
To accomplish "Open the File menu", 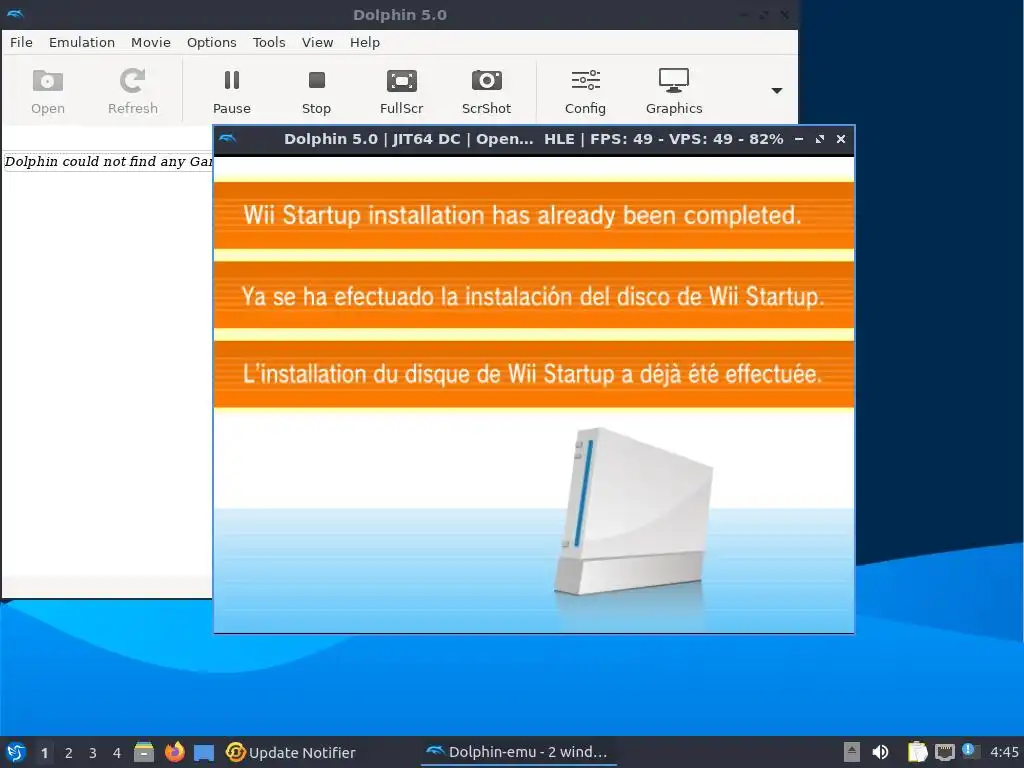I will tap(21, 42).
